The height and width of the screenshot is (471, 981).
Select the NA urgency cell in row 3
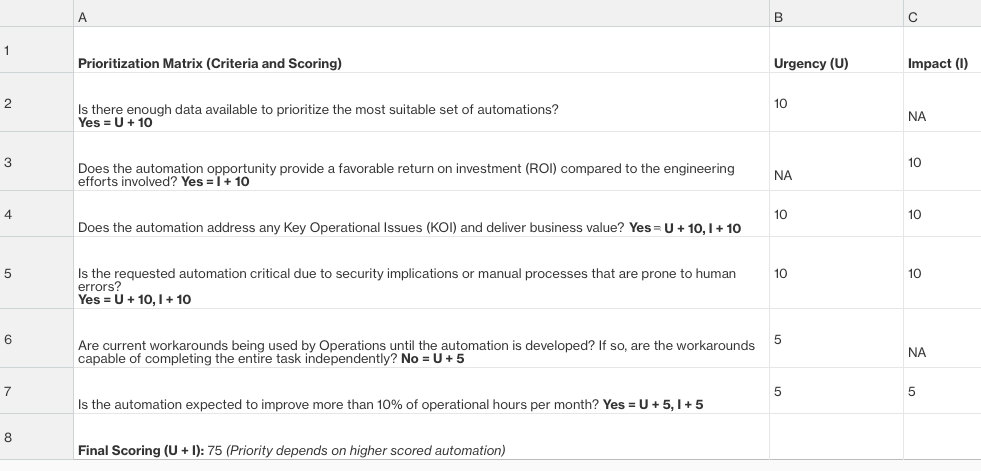[783, 175]
